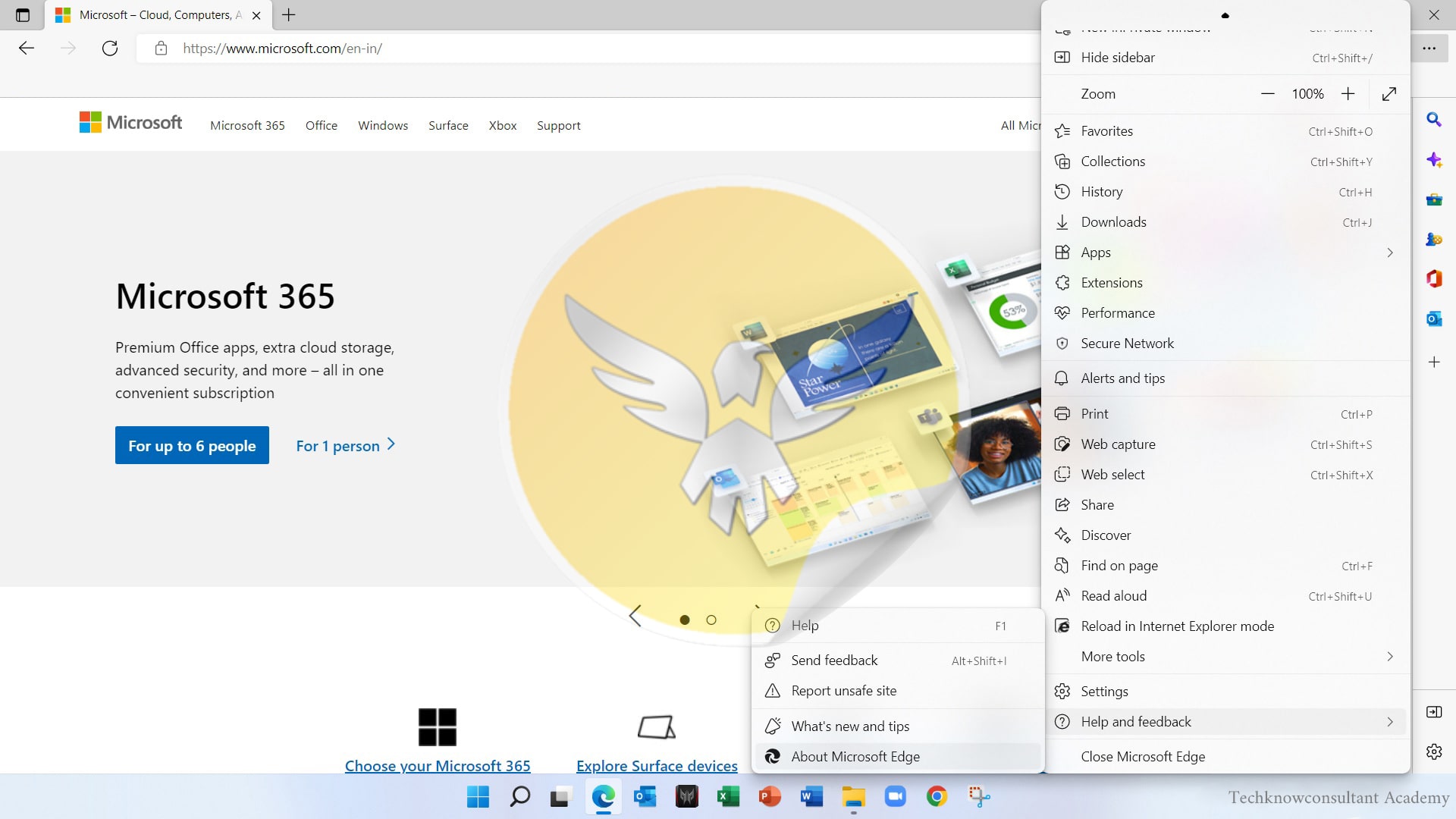Open the Outlook sidebar icon
This screenshot has width=1456, height=819.
[1433, 318]
